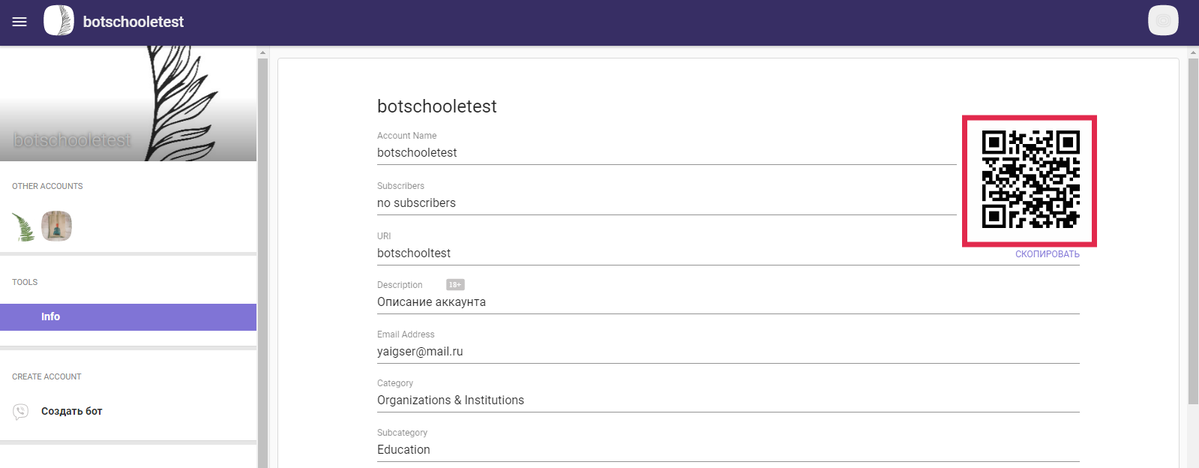Switch to the fern leaf account
Viewport: 1199px width, 468px height.
(23, 227)
